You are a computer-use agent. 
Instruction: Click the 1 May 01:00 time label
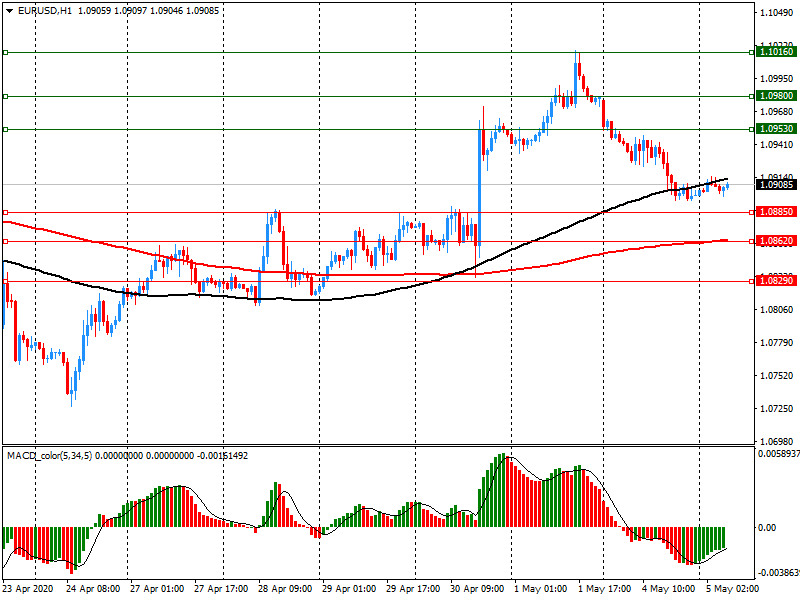(540, 589)
